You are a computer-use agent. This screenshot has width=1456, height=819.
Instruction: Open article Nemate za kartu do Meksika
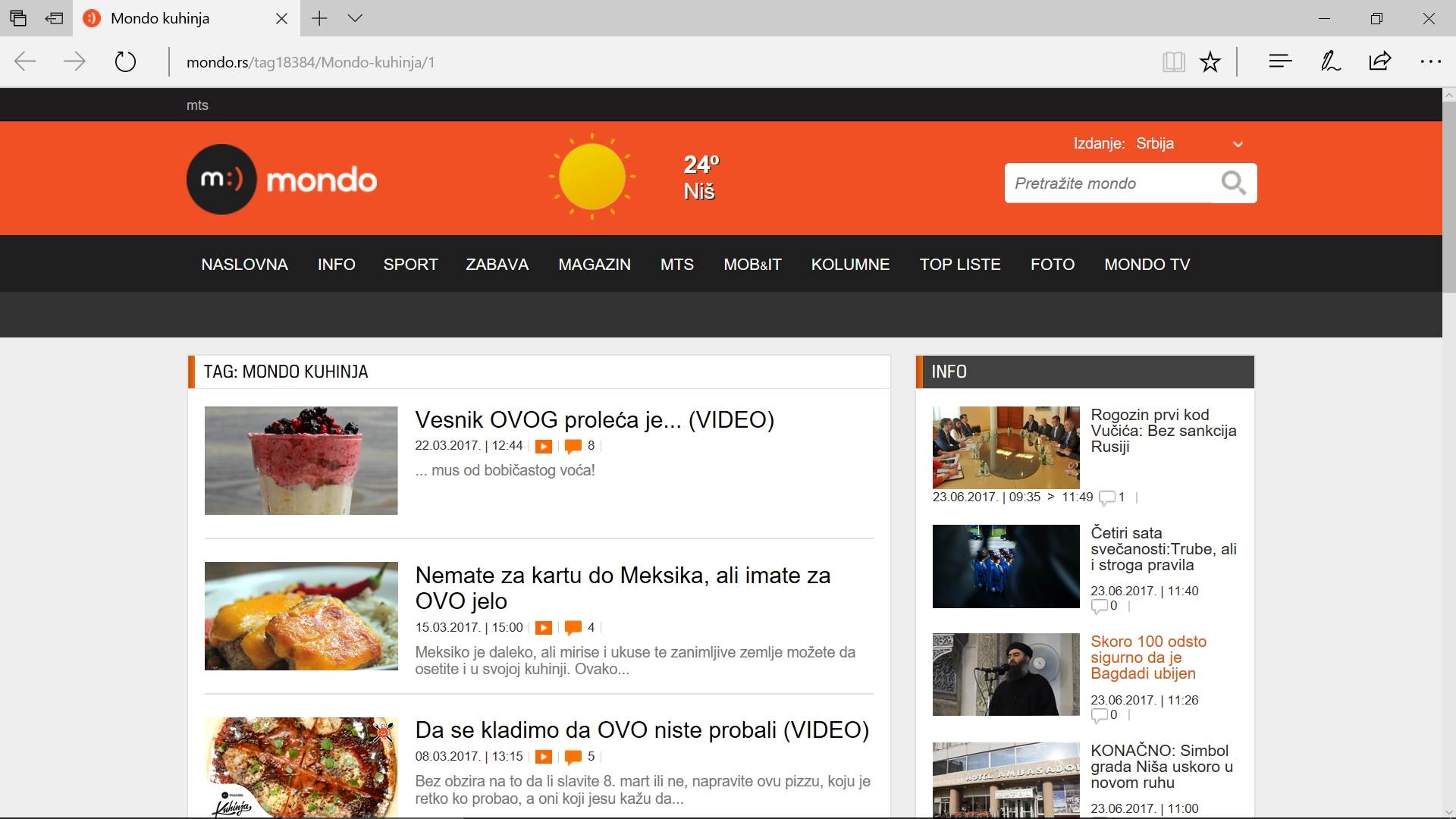click(x=623, y=588)
